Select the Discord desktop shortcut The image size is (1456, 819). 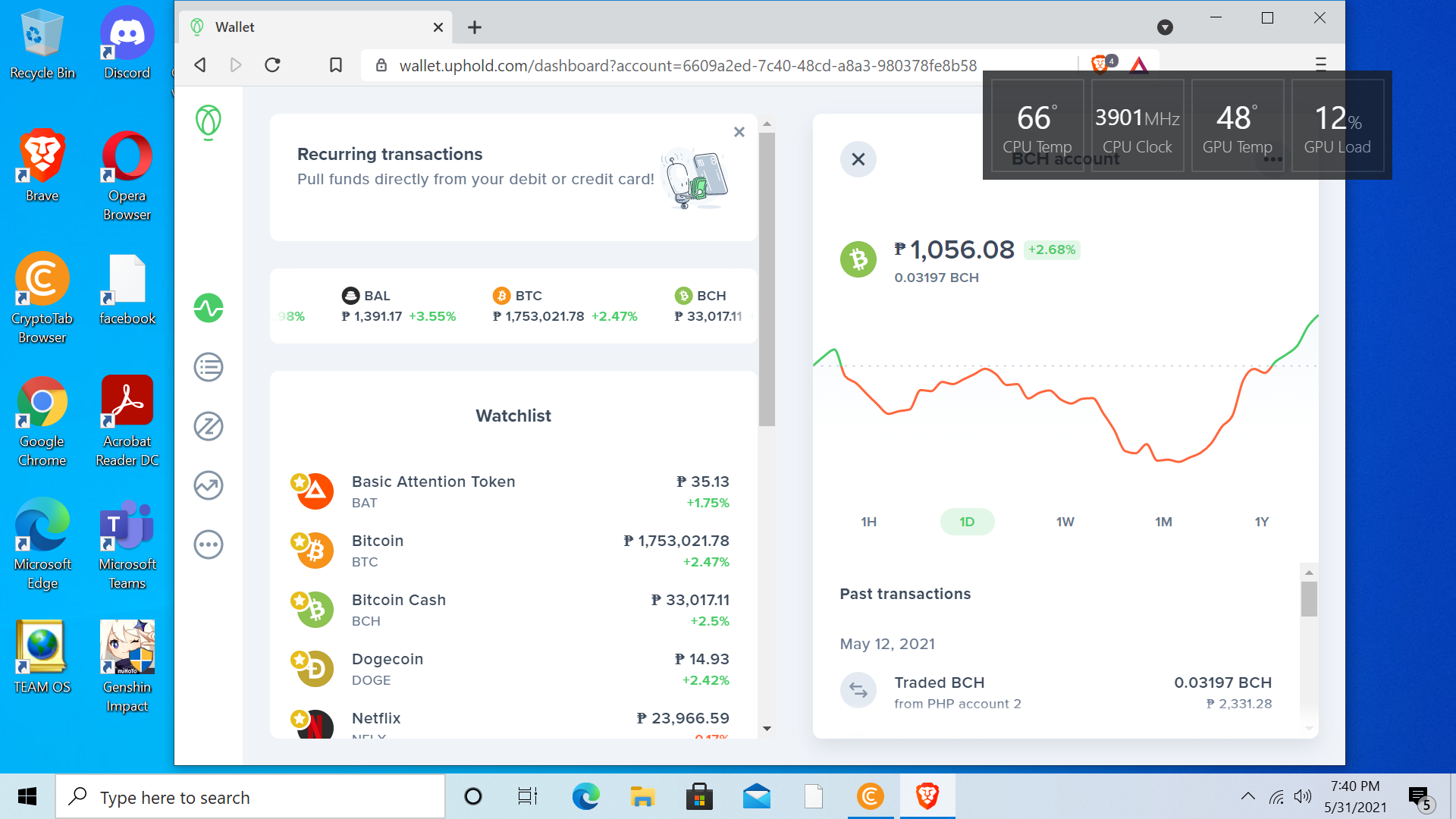(127, 44)
